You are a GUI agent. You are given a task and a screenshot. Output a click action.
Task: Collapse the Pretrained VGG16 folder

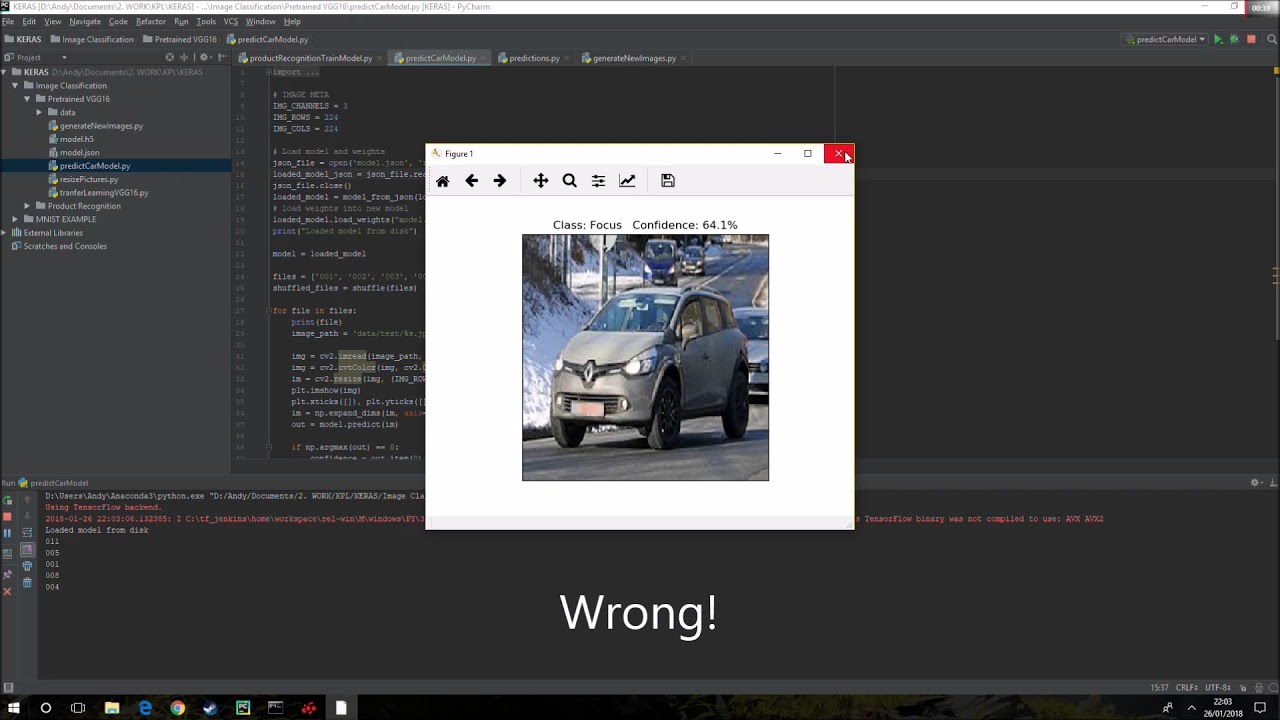point(28,99)
